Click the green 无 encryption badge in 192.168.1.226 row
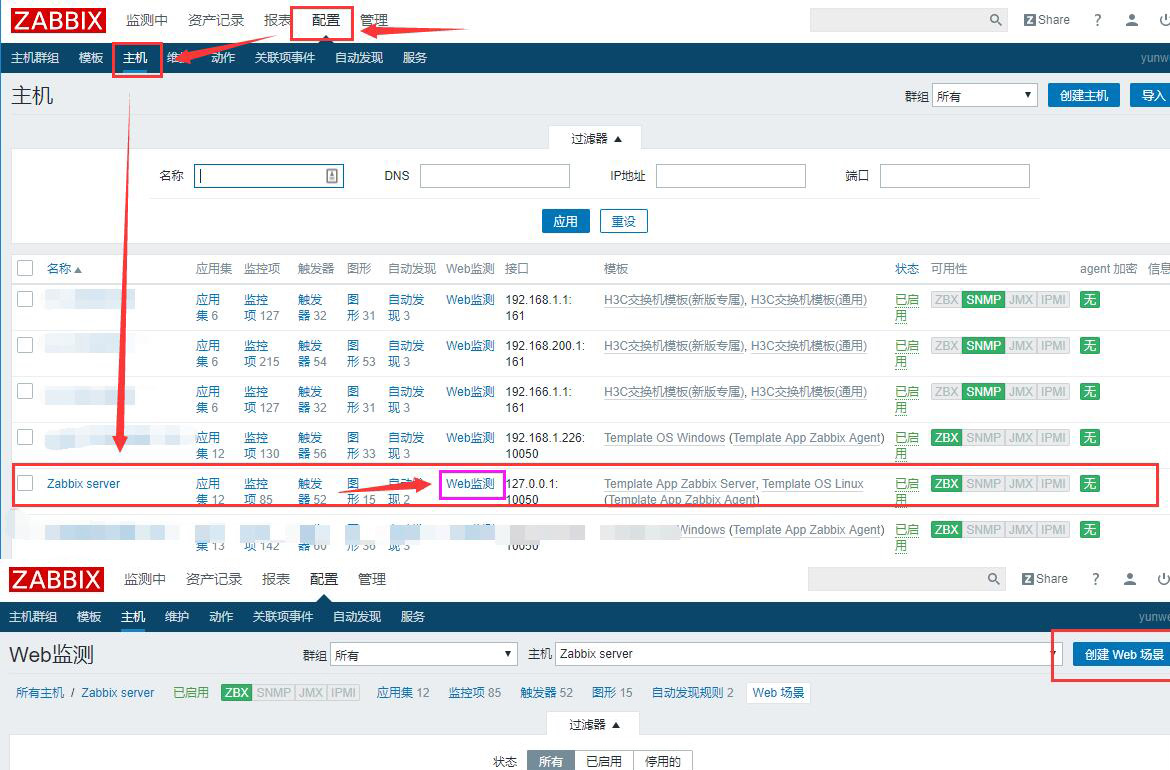Screen dimensions: 1170x770 (1089, 437)
